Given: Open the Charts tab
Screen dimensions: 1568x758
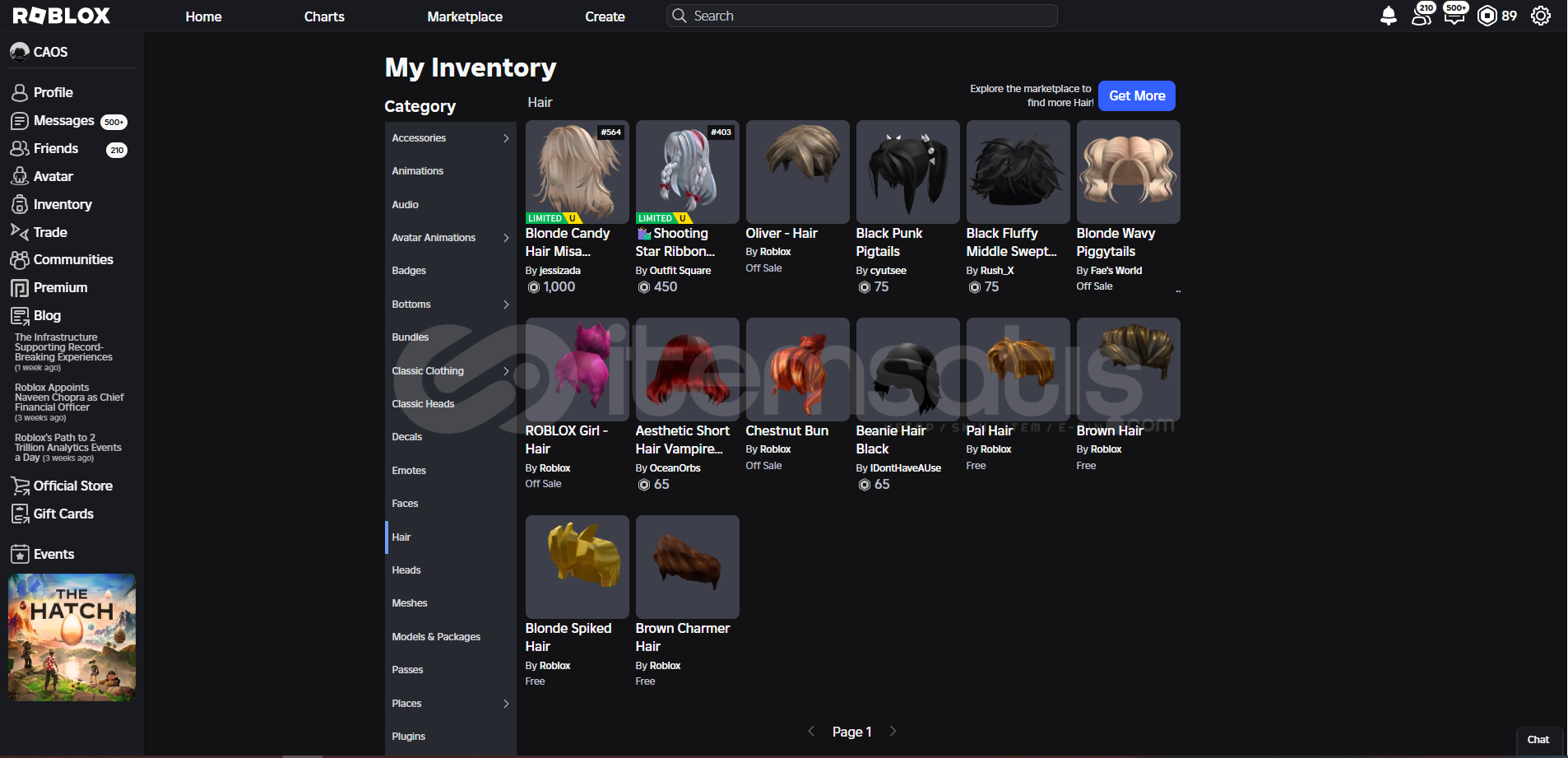Looking at the screenshot, I should click(324, 16).
